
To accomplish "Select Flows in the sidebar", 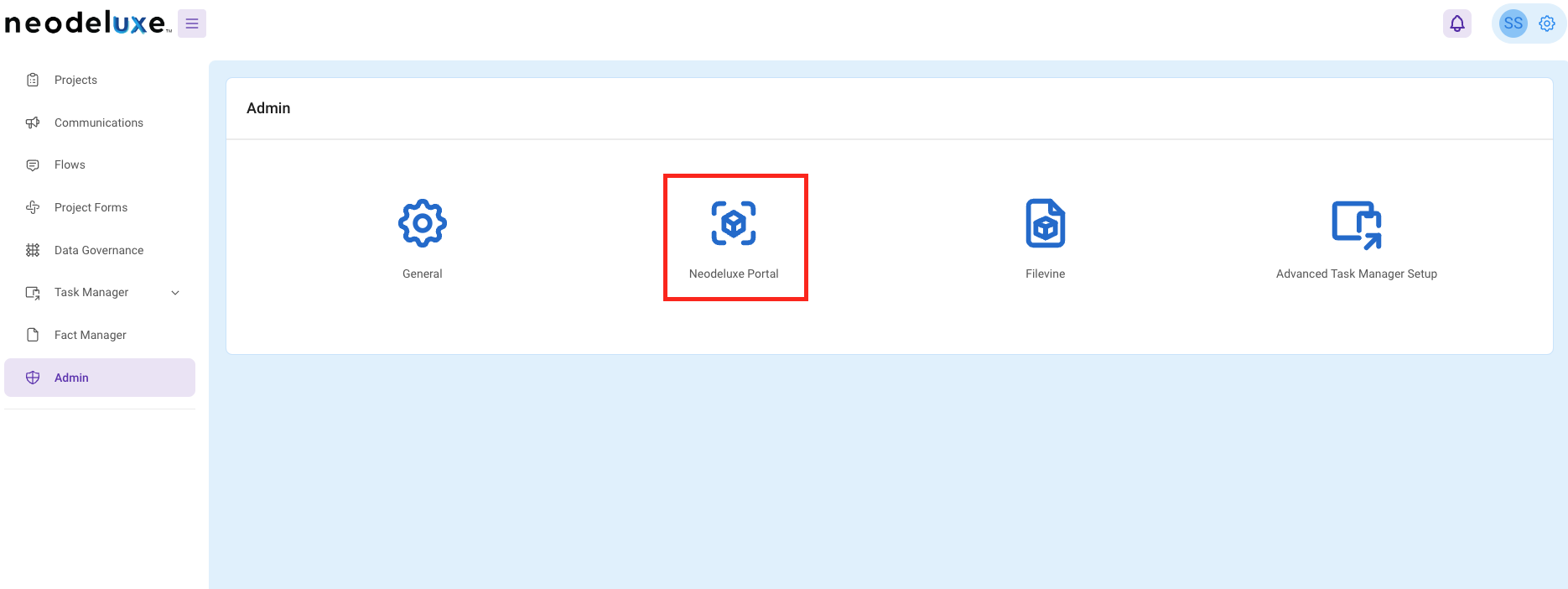I will (100, 165).
